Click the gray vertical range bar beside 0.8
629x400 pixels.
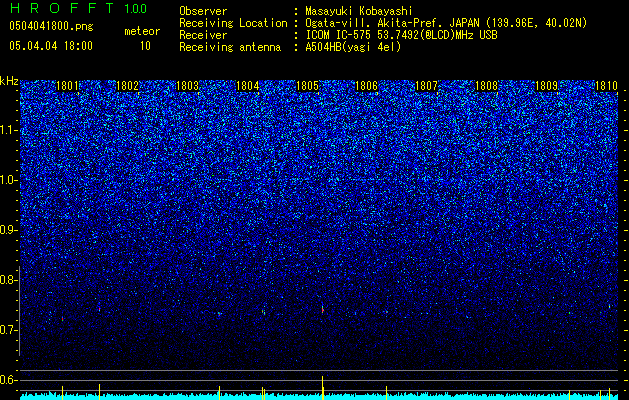pyautogui.click(x=20, y=311)
